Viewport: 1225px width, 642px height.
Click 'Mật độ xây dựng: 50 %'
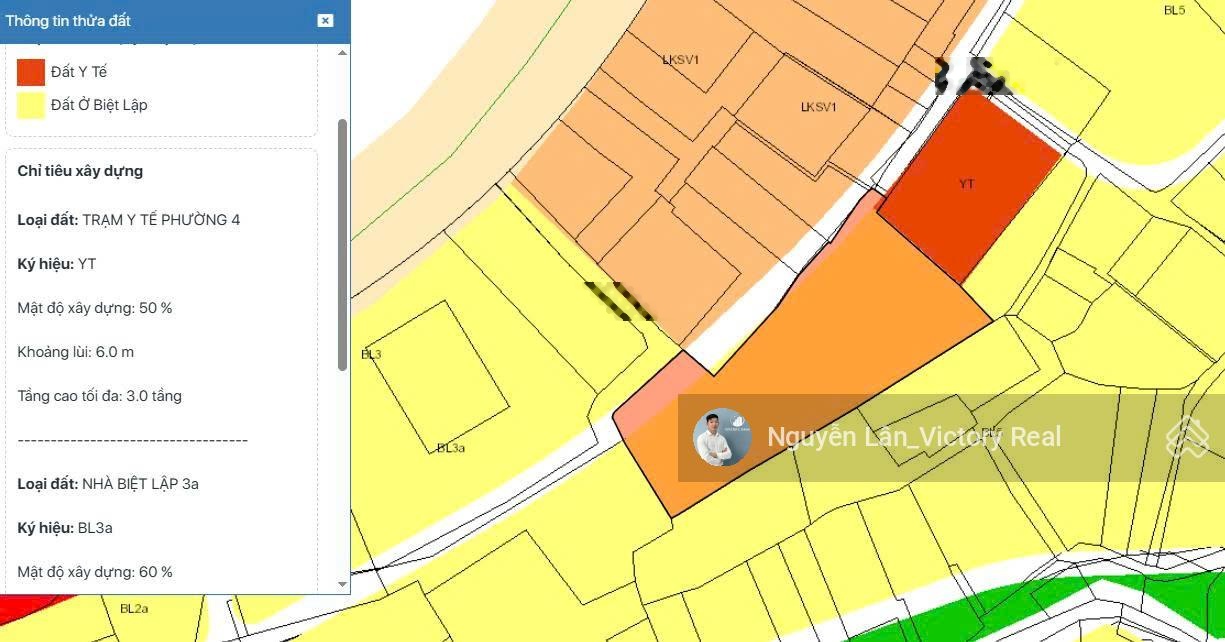[x=95, y=308]
